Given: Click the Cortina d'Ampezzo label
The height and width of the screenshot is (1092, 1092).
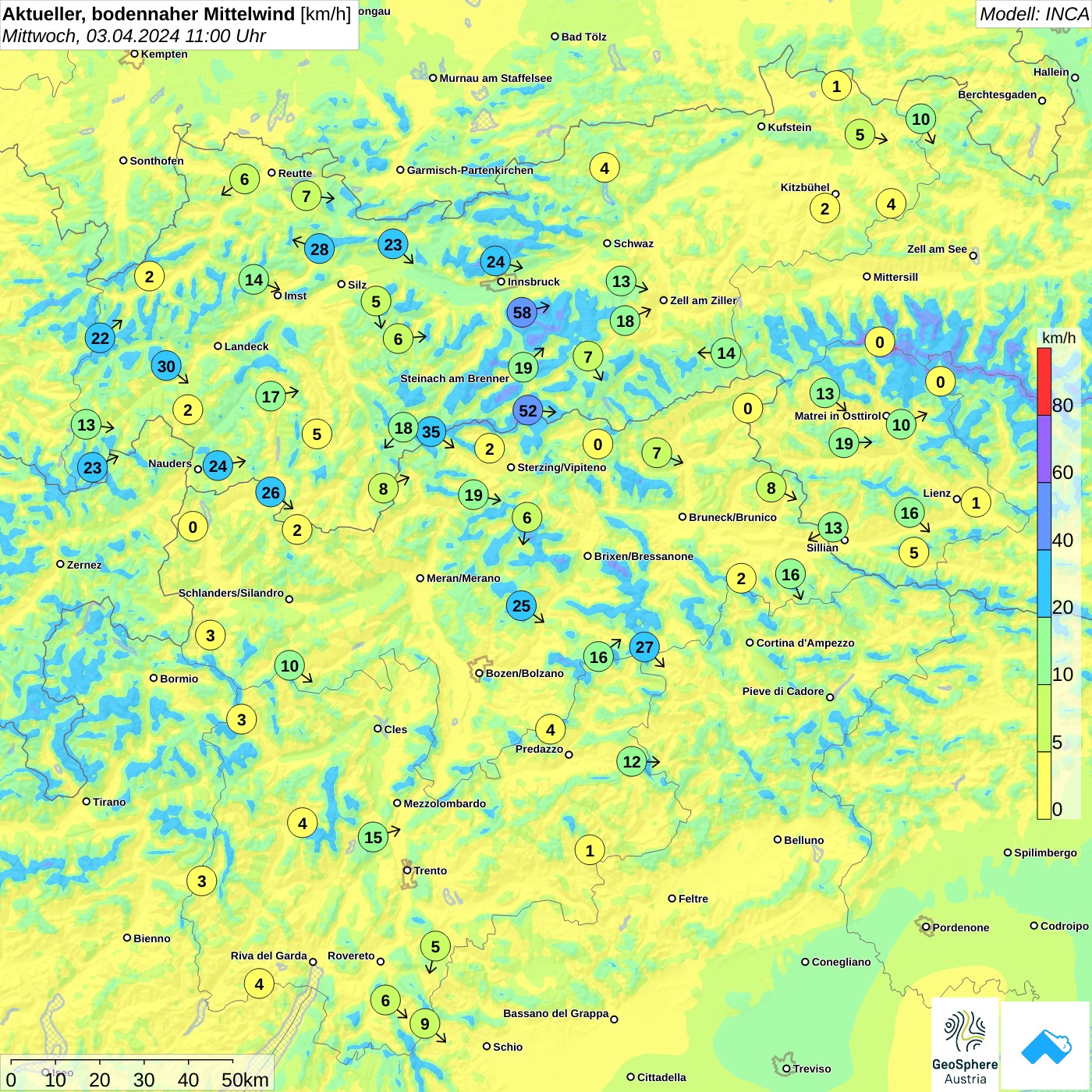Looking at the screenshot, I should tap(805, 643).
